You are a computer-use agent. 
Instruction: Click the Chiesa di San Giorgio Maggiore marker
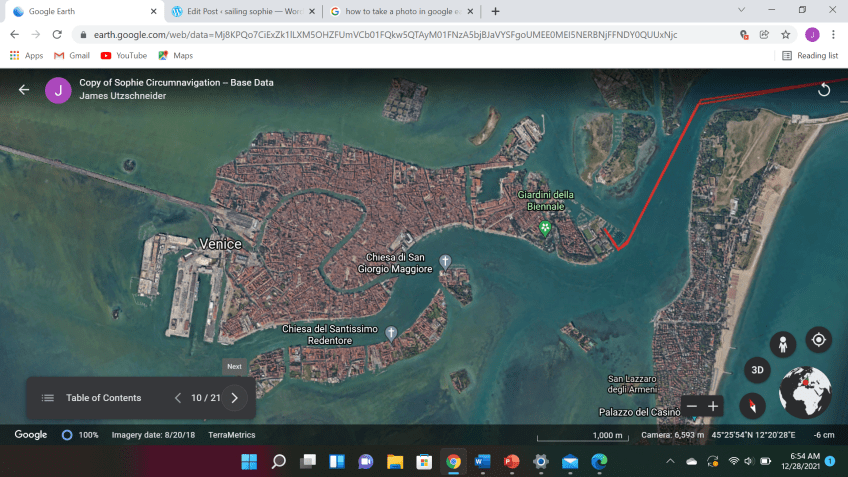tap(446, 262)
